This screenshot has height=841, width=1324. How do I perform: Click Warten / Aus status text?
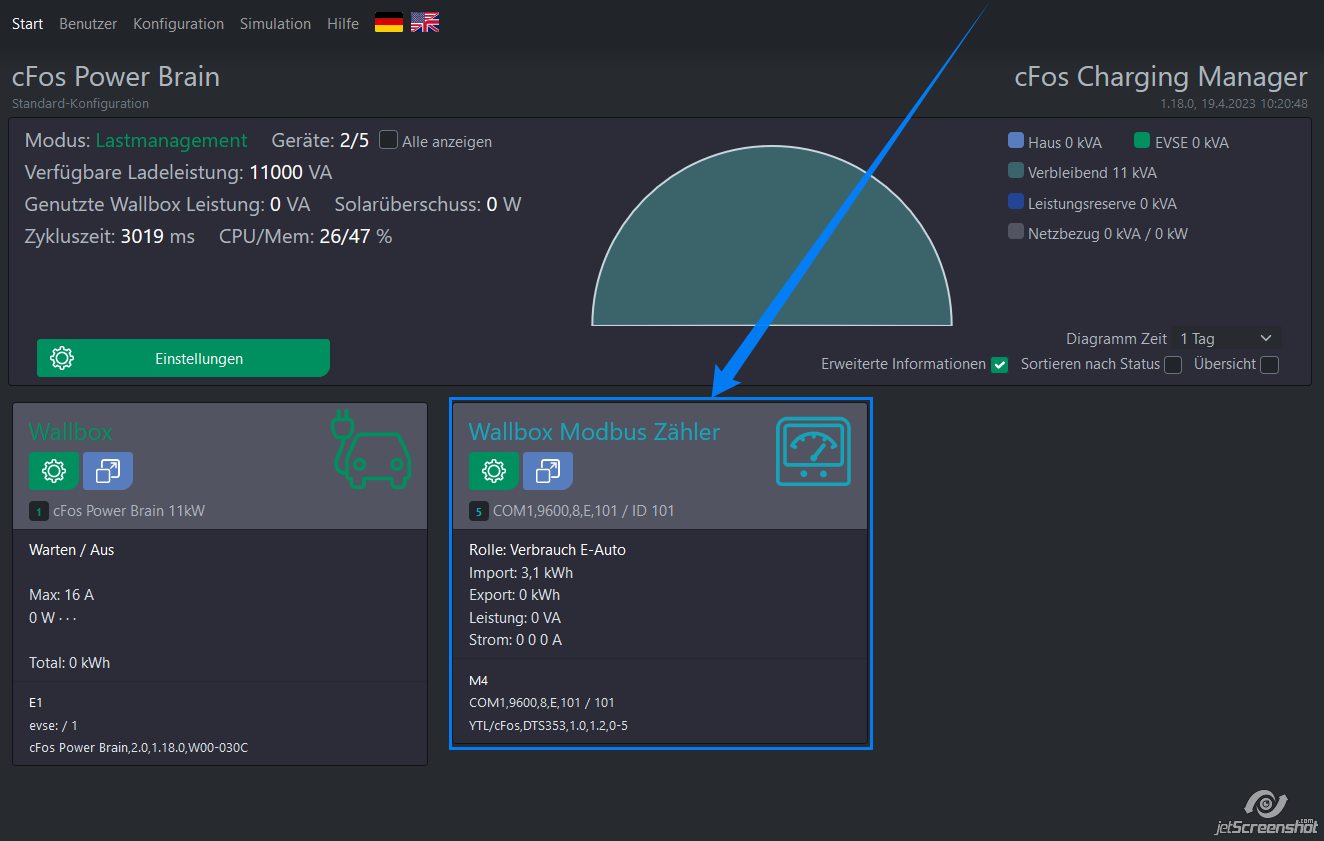tap(72, 550)
